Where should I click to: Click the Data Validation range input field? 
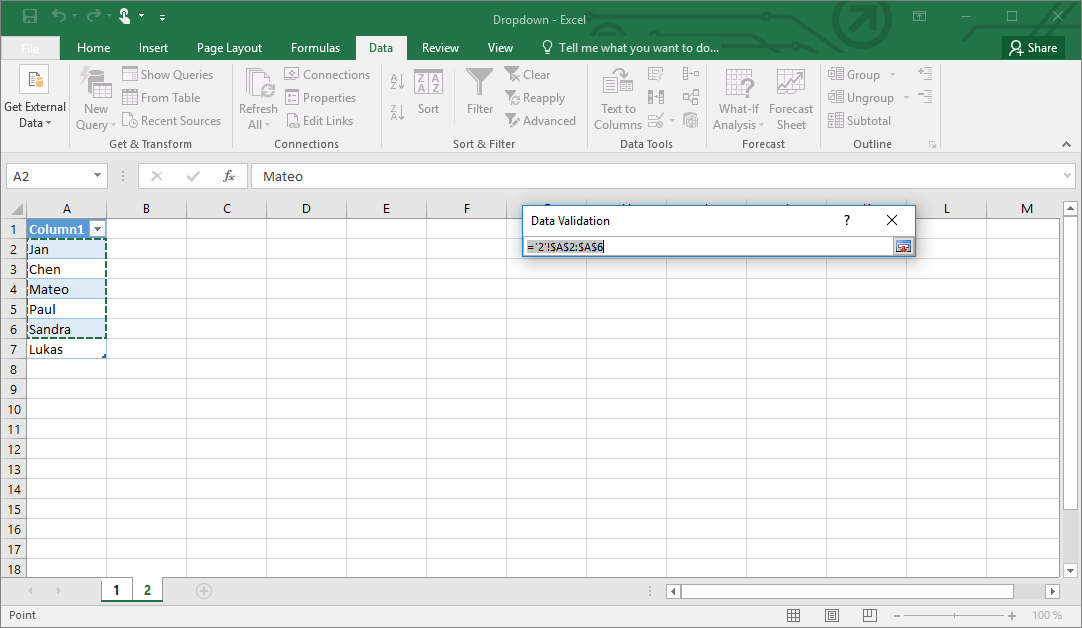pyautogui.click(x=700, y=246)
